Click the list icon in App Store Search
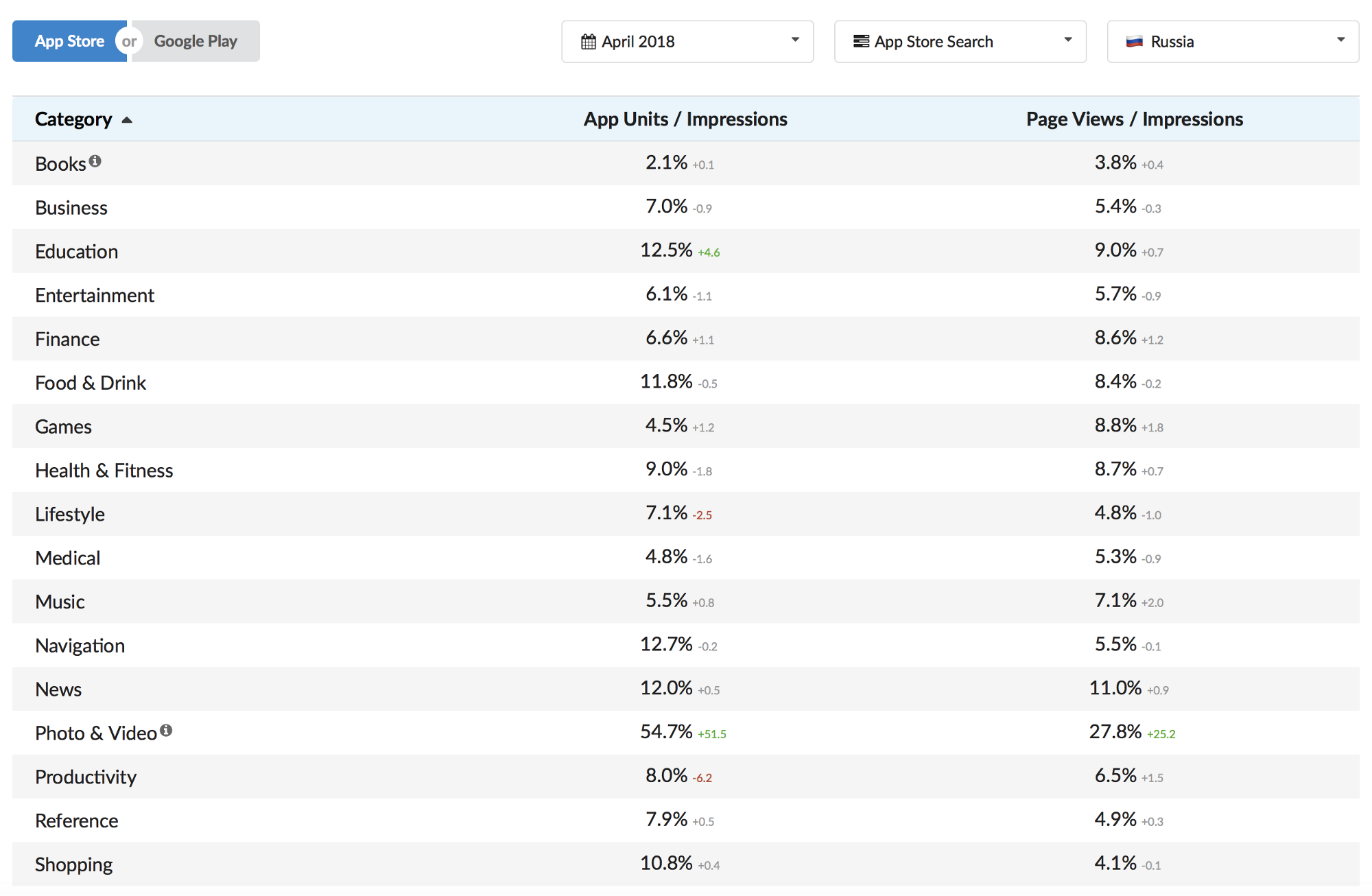 861,42
